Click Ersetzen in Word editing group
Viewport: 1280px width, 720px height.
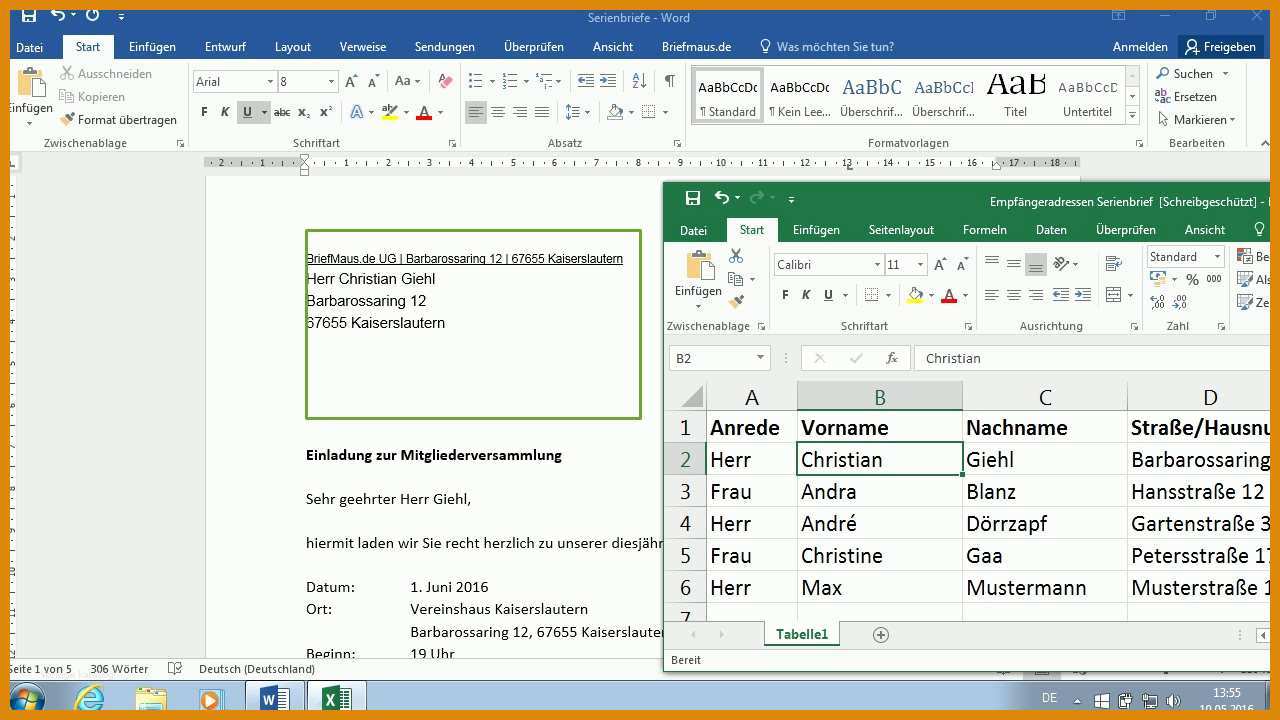pyautogui.click(x=1186, y=96)
